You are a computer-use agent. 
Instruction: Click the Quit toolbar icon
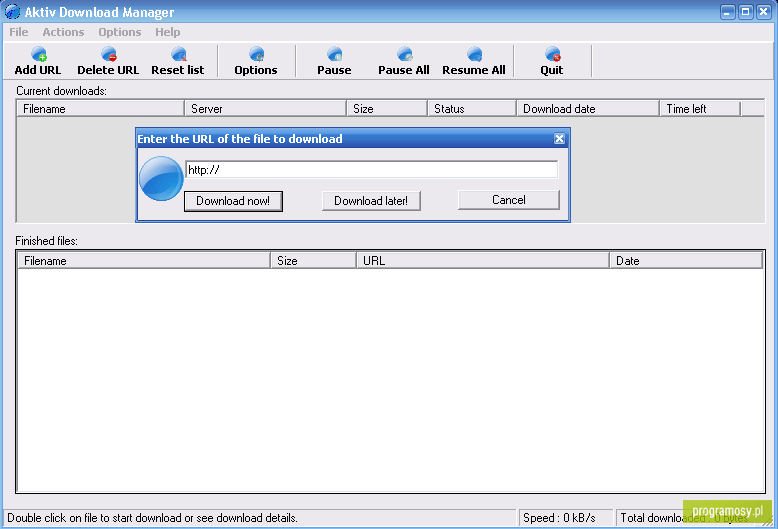552,61
